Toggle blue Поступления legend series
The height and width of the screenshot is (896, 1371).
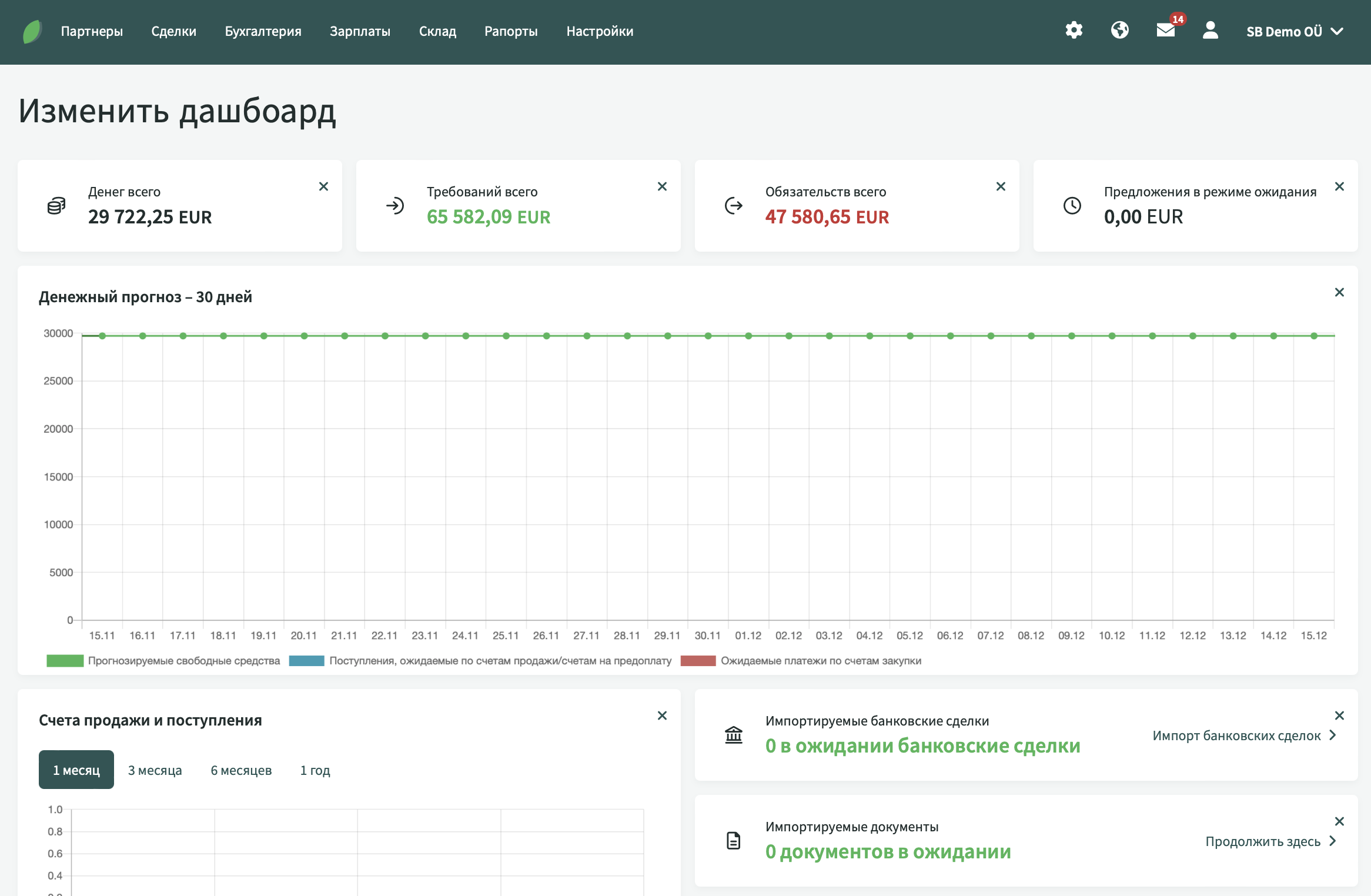306,661
